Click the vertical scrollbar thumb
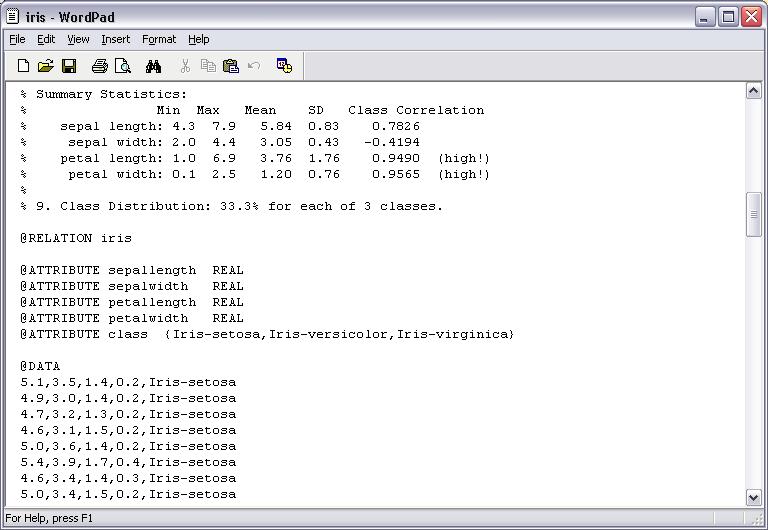The image size is (768, 530). coord(753,215)
